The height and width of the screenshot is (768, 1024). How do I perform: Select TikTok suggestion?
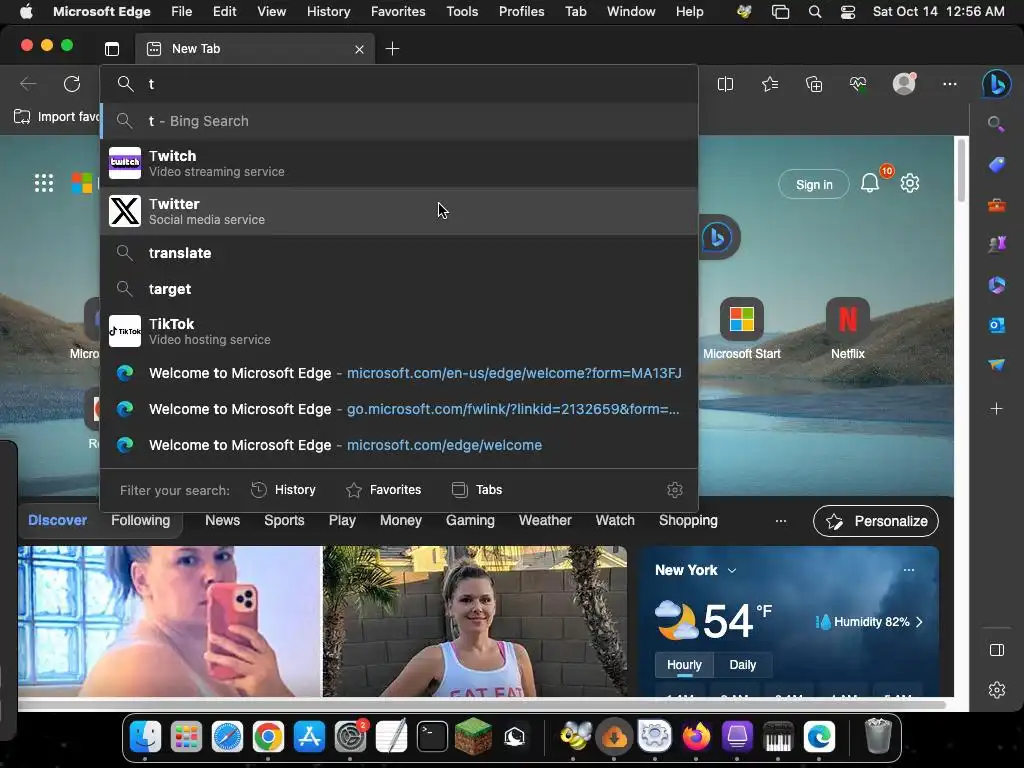point(398,331)
